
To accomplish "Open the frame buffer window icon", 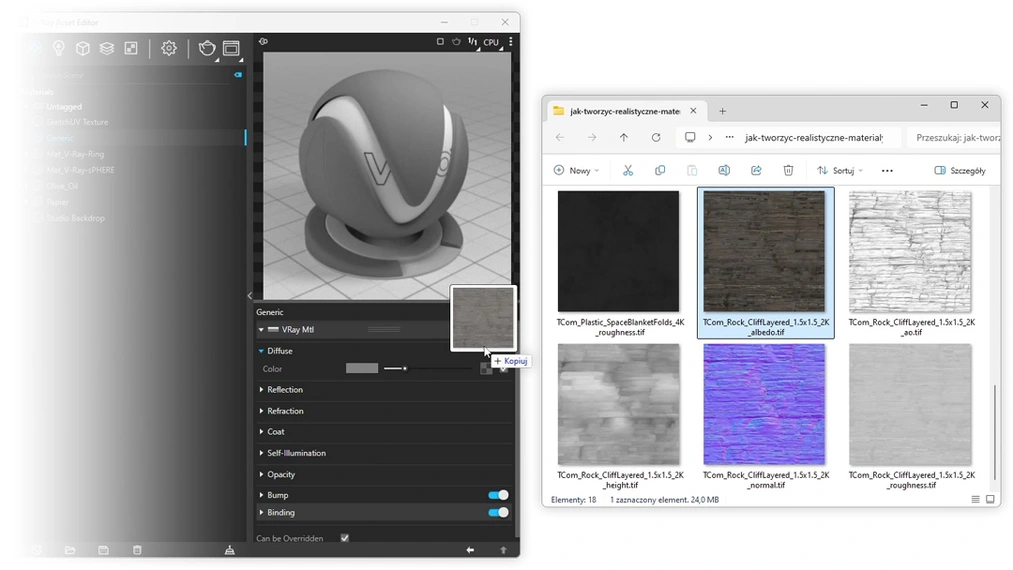I will point(231,48).
